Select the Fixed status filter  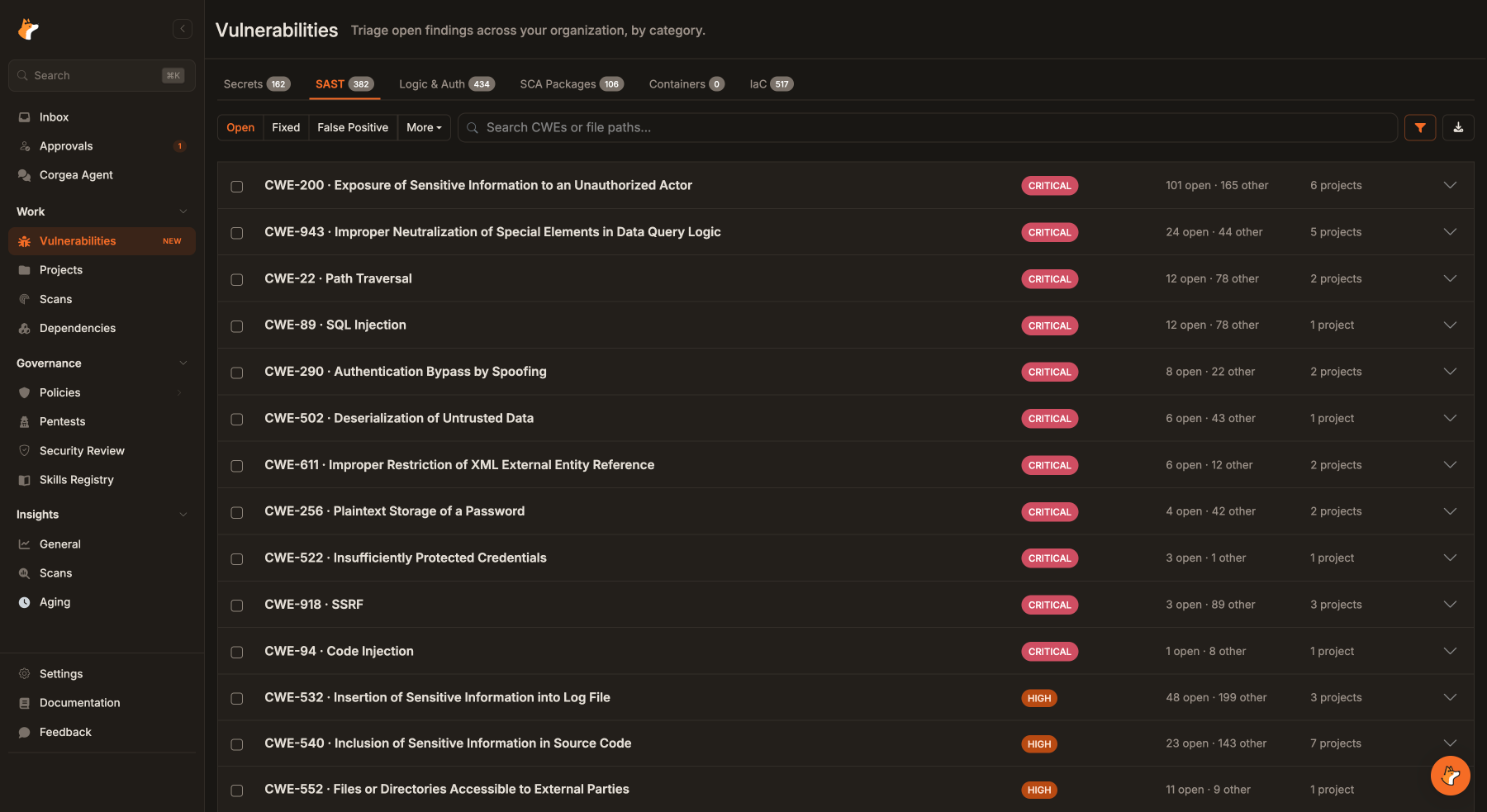click(x=286, y=127)
